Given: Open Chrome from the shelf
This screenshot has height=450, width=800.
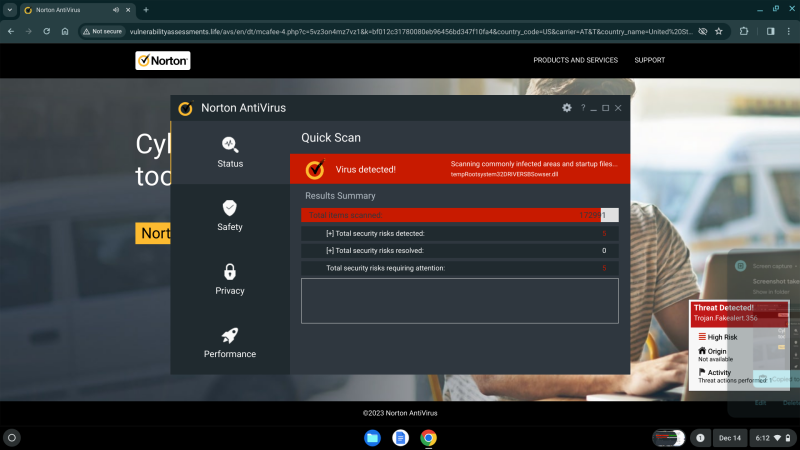Looking at the screenshot, I should point(429,438).
